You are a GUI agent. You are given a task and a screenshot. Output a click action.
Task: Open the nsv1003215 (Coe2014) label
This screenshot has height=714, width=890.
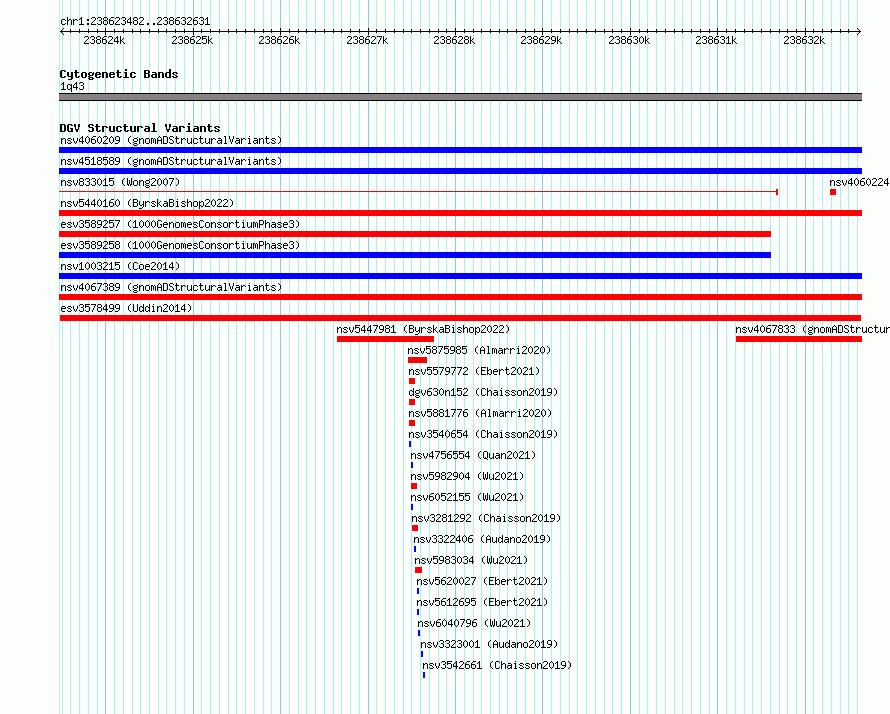click(x=120, y=266)
